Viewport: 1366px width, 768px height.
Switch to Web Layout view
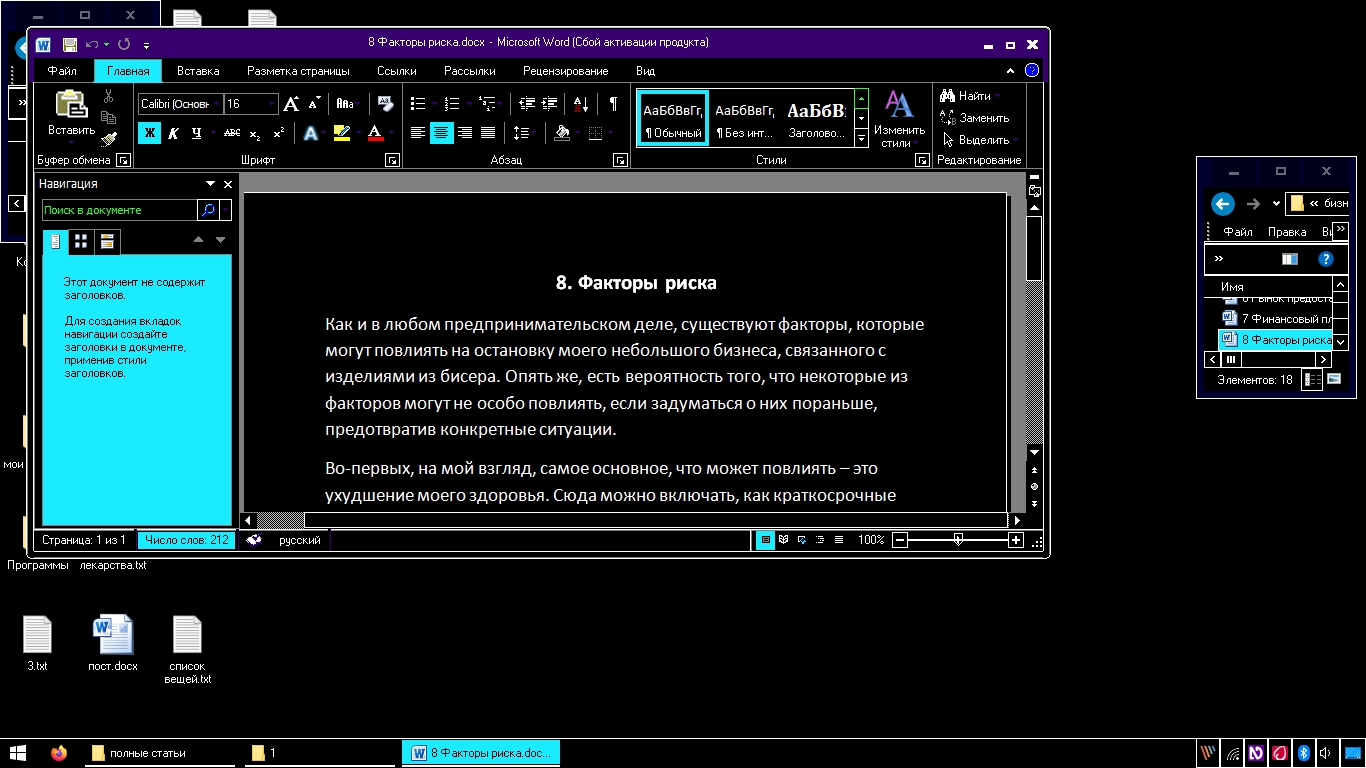[x=802, y=540]
